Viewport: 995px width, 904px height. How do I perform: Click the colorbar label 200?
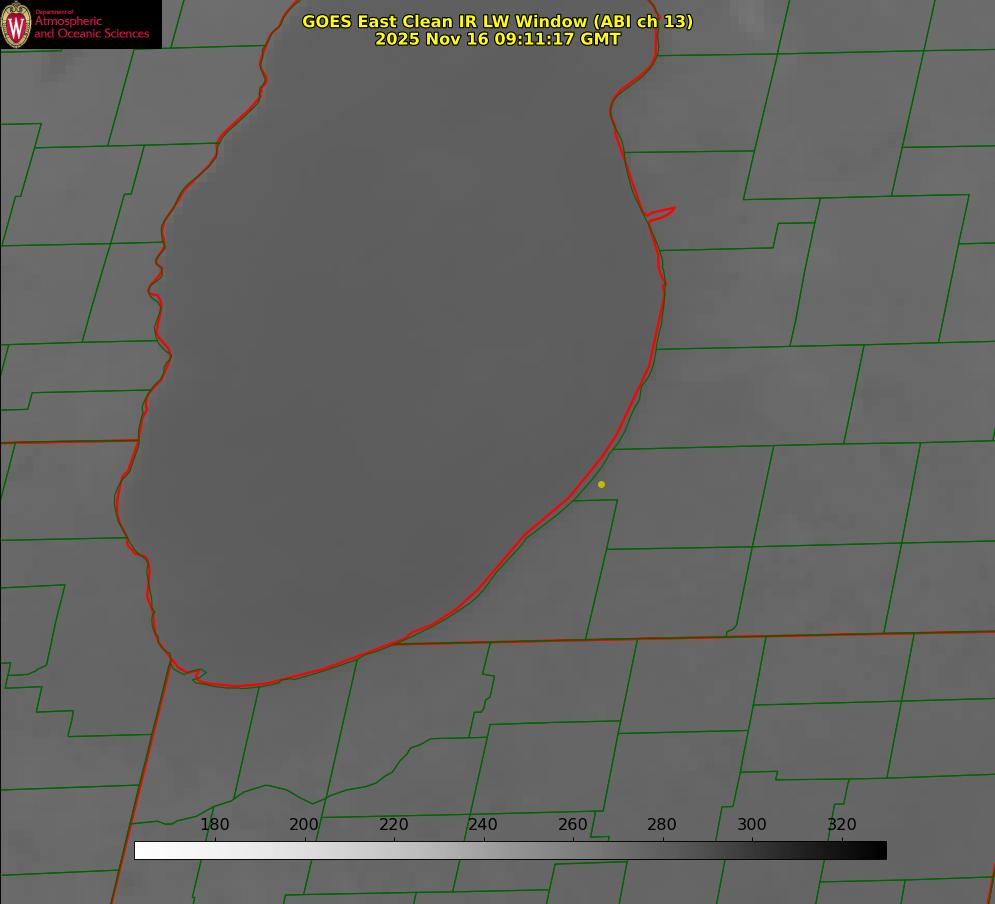coord(304,825)
